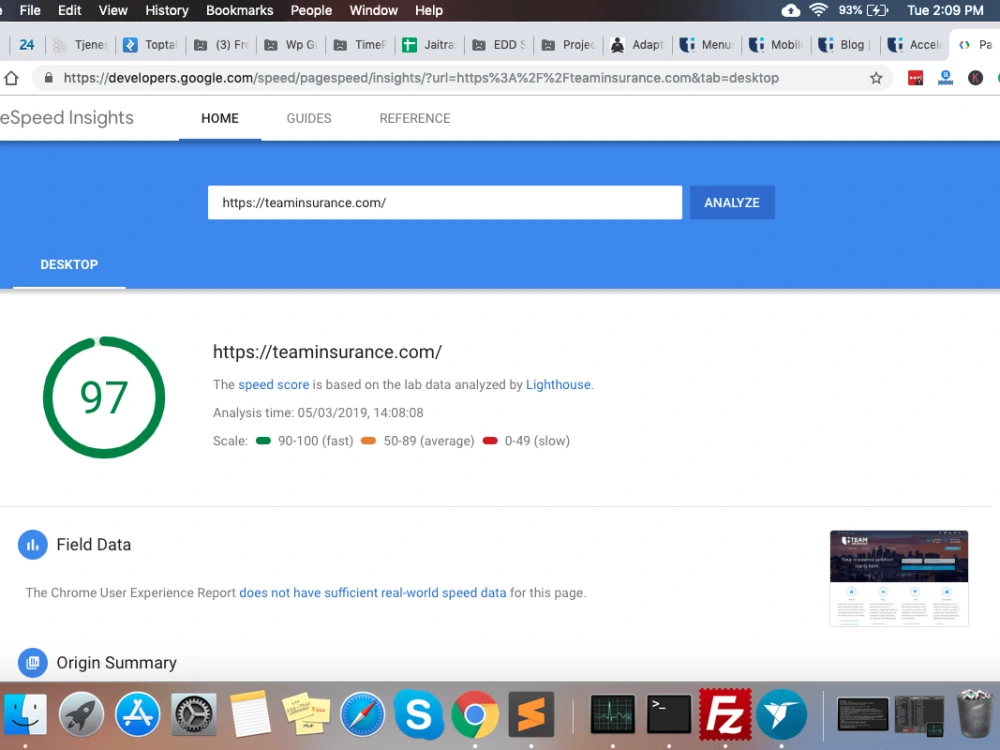Open Sublime Text from the dock
Image resolution: width=1000 pixels, height=750 pixels.
click(x=531, y=714)
